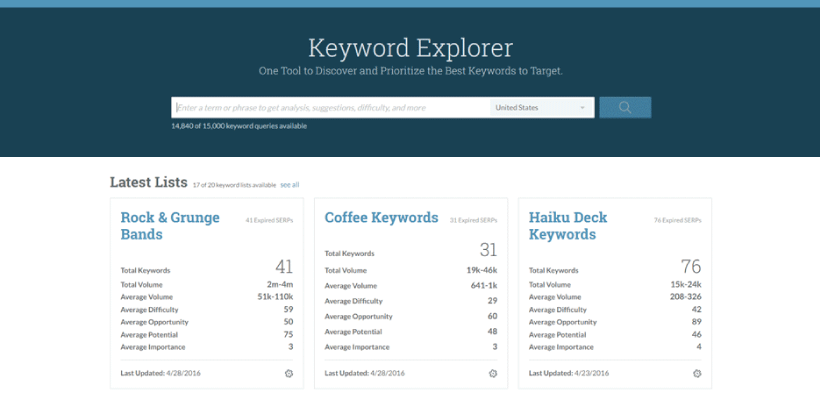This screenshot has width=820, height=394.
Task: Open the United States country dropdown
Action: tap(541, 108)
